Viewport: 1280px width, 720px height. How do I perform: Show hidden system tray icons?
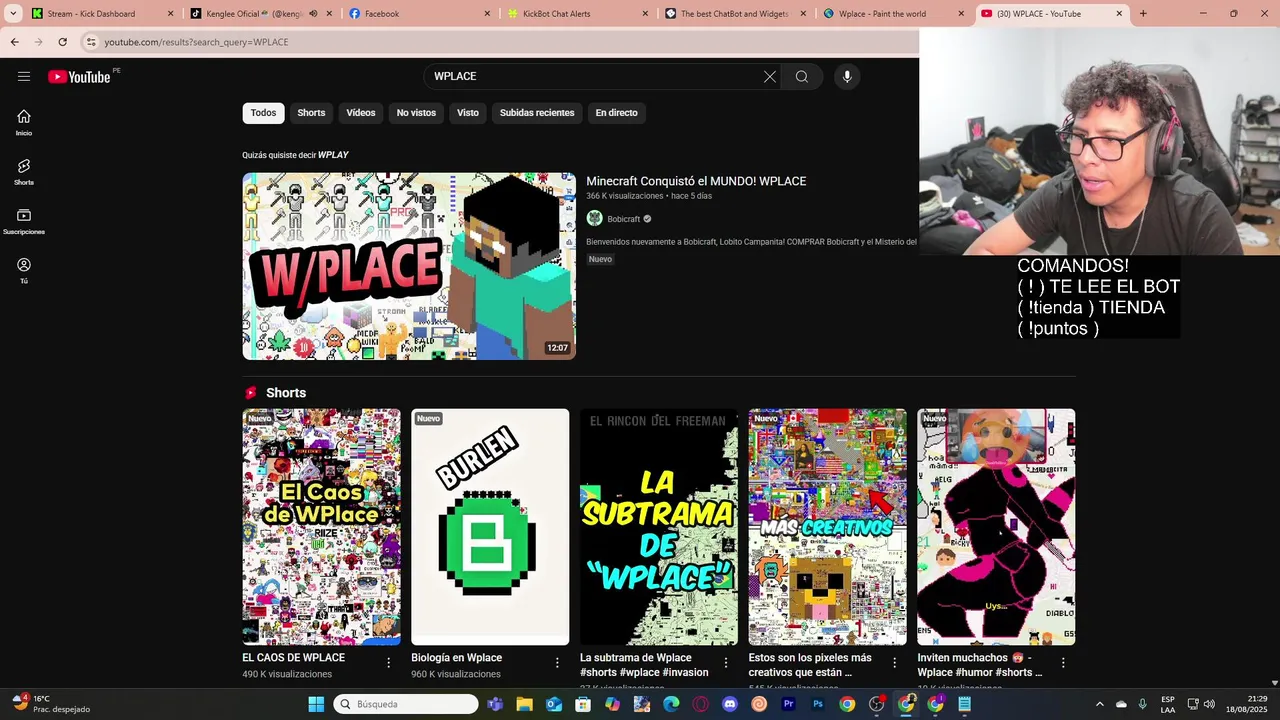(1100, 704)
